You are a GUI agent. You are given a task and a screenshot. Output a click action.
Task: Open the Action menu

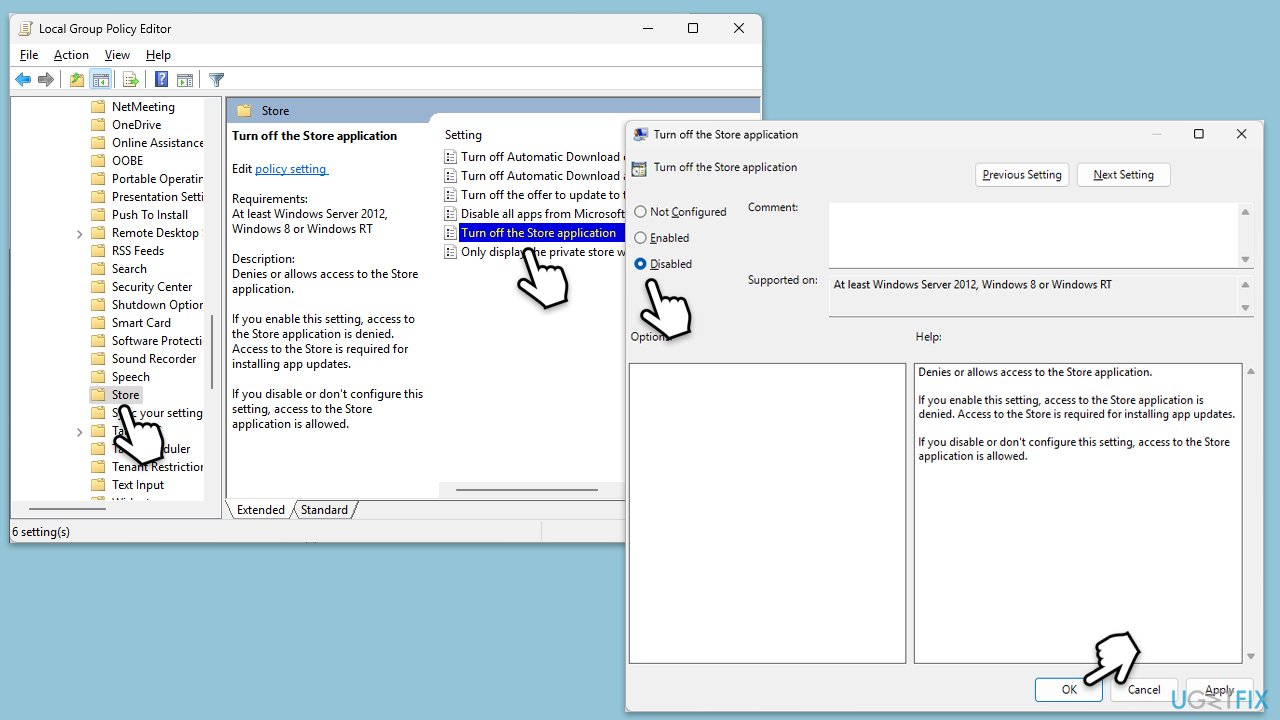point(71,55)
